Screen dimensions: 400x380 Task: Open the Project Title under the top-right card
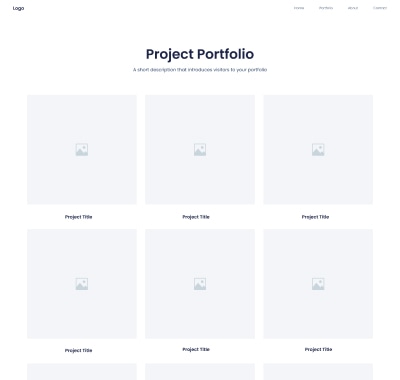pyautogui.click(x=315, y=217)
